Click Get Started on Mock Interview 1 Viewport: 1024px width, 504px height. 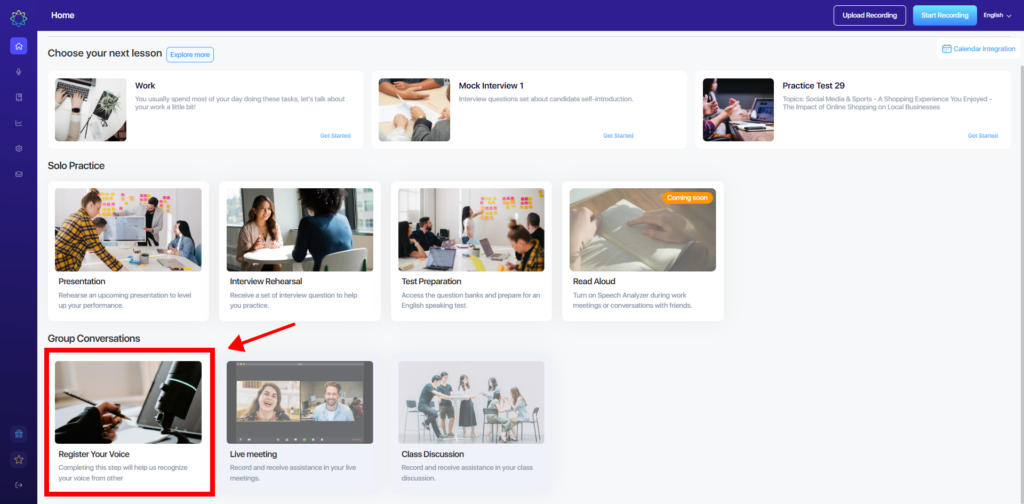click(618, 135)
